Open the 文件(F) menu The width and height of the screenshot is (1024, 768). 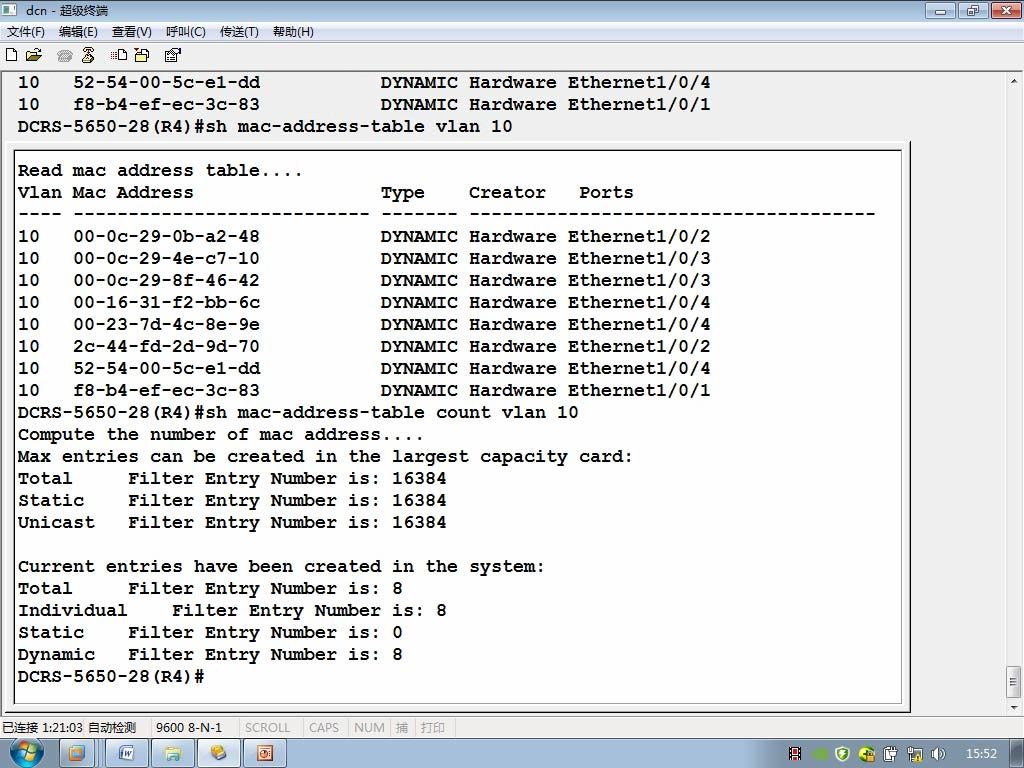[25, 32]
